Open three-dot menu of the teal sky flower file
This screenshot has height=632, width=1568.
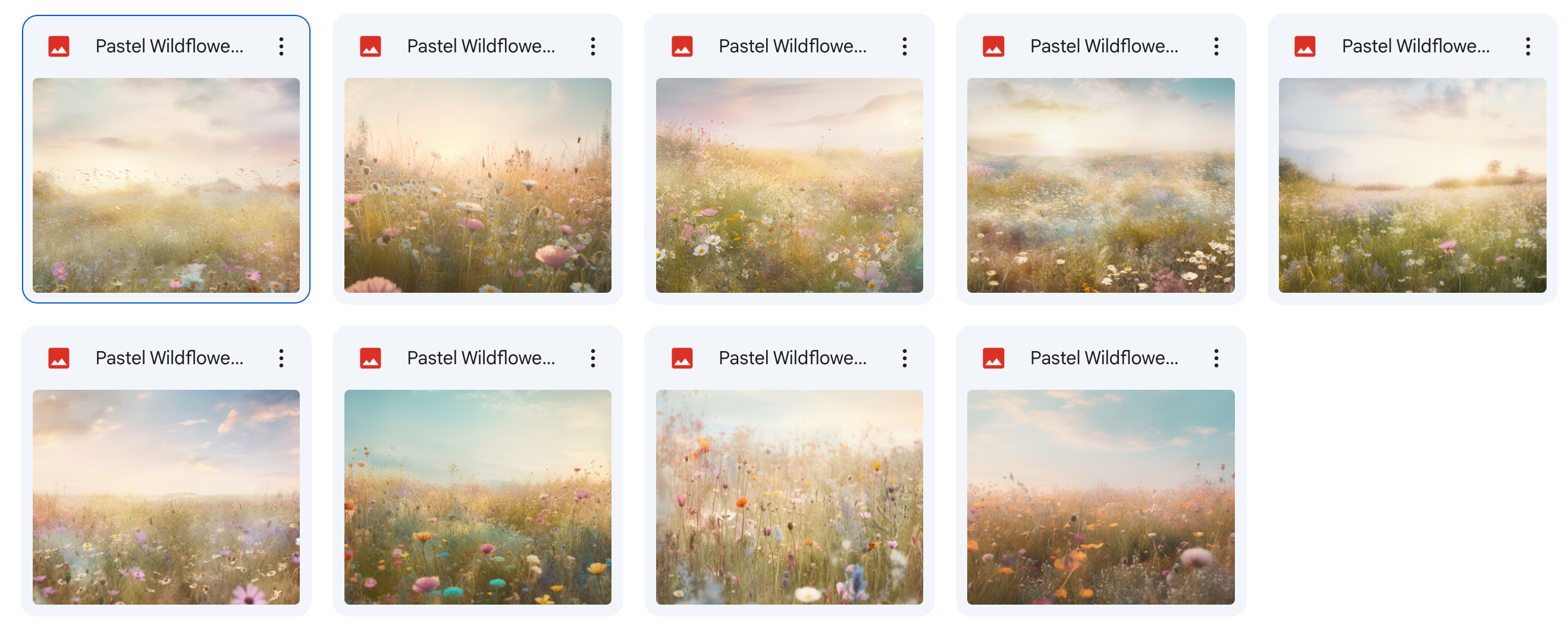[593, 358]
